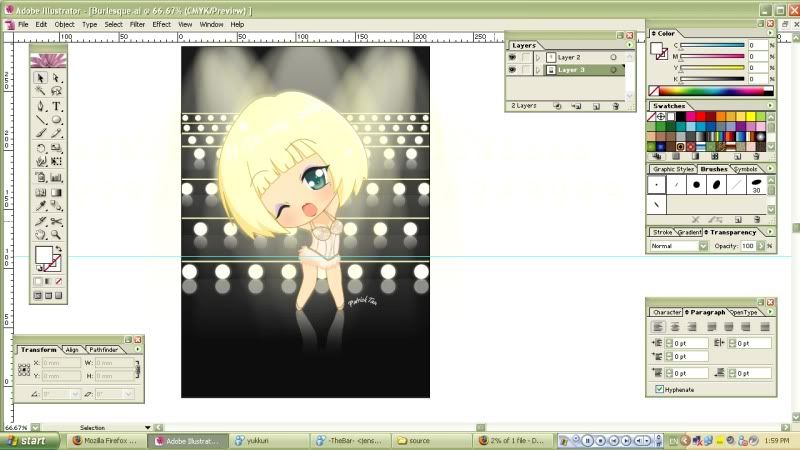Choose the Direct Selection tool

(x=57, y=77)
